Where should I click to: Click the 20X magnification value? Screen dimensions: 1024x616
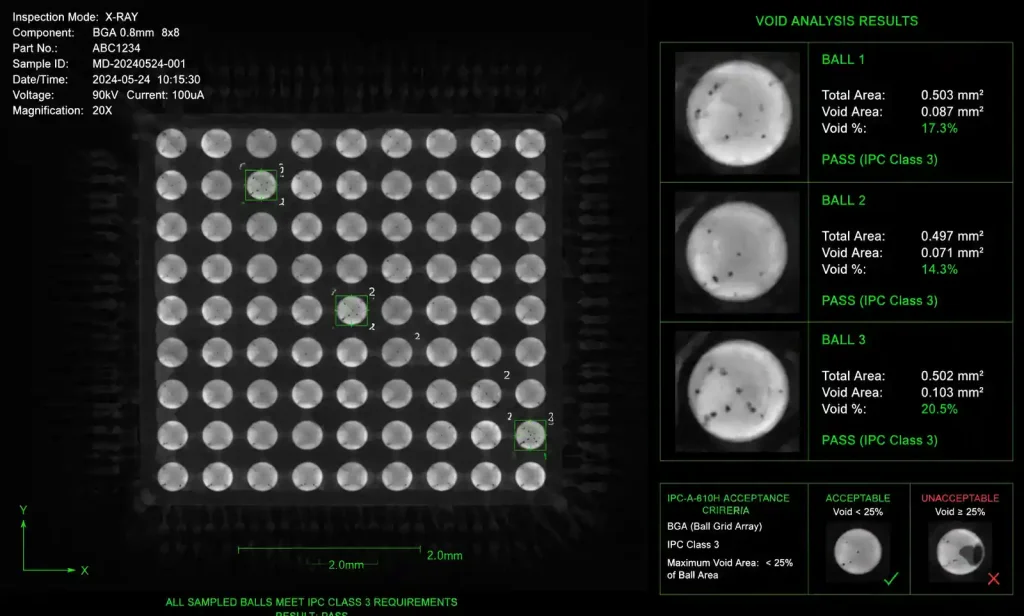(102, 111)
